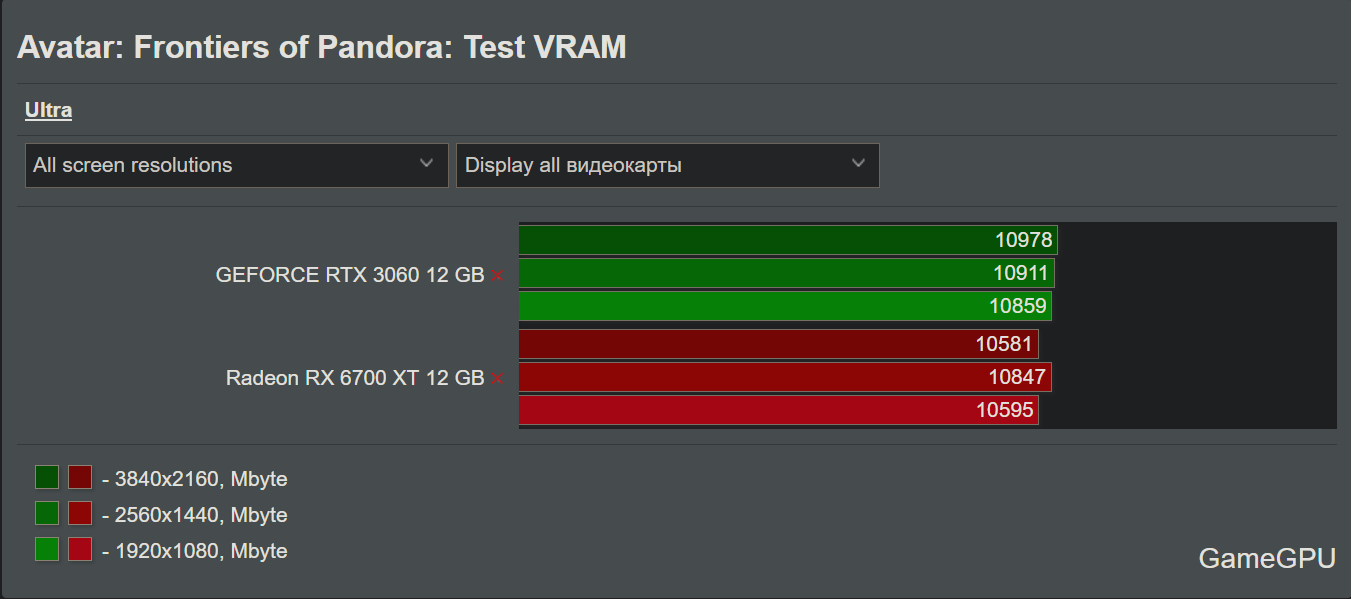Screen dimensions: 1351x599
Task: Remove GEFORCE RTX 3060 12 GB with red X
Action: pyautogui.click(x=498, y=275)
